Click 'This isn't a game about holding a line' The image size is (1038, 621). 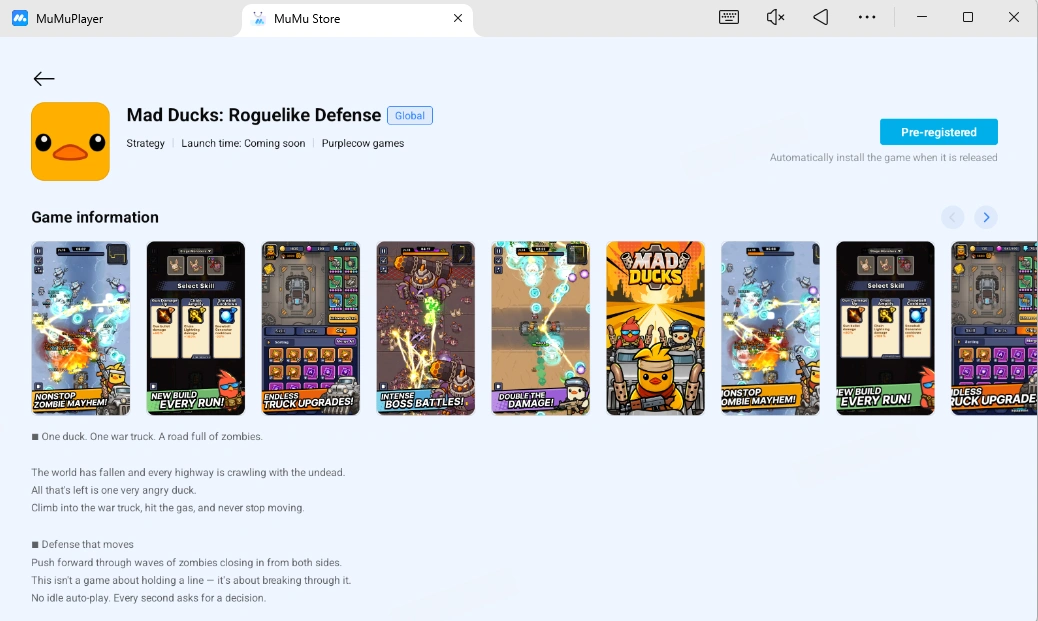pyautogui.click(x=191, y=580)
